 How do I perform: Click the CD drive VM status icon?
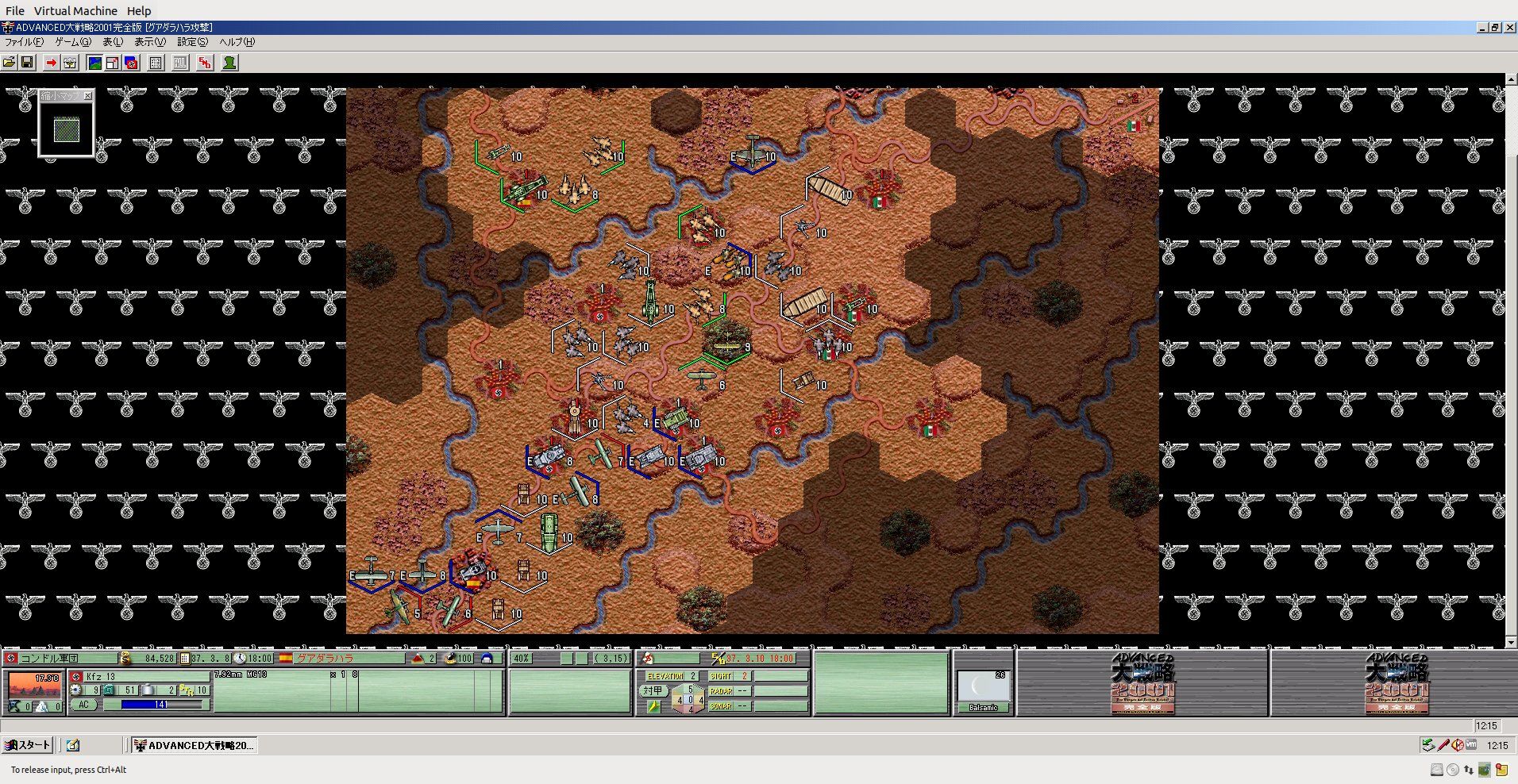[1453, 770]
